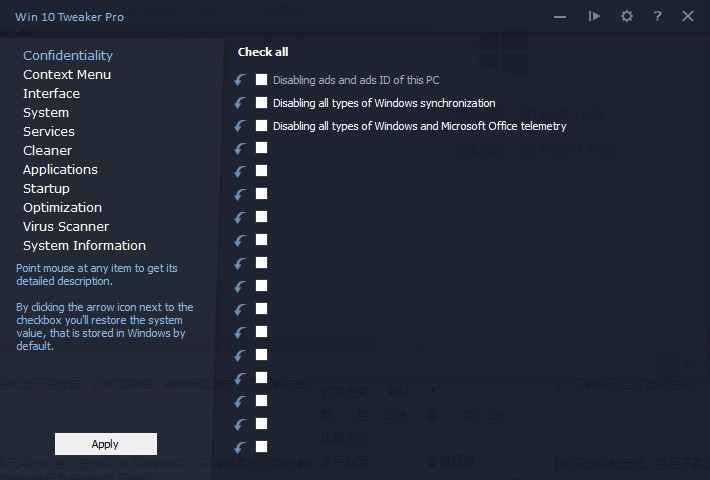Open help with the question mark icon
710x480 pixels.
coord(657,16)
